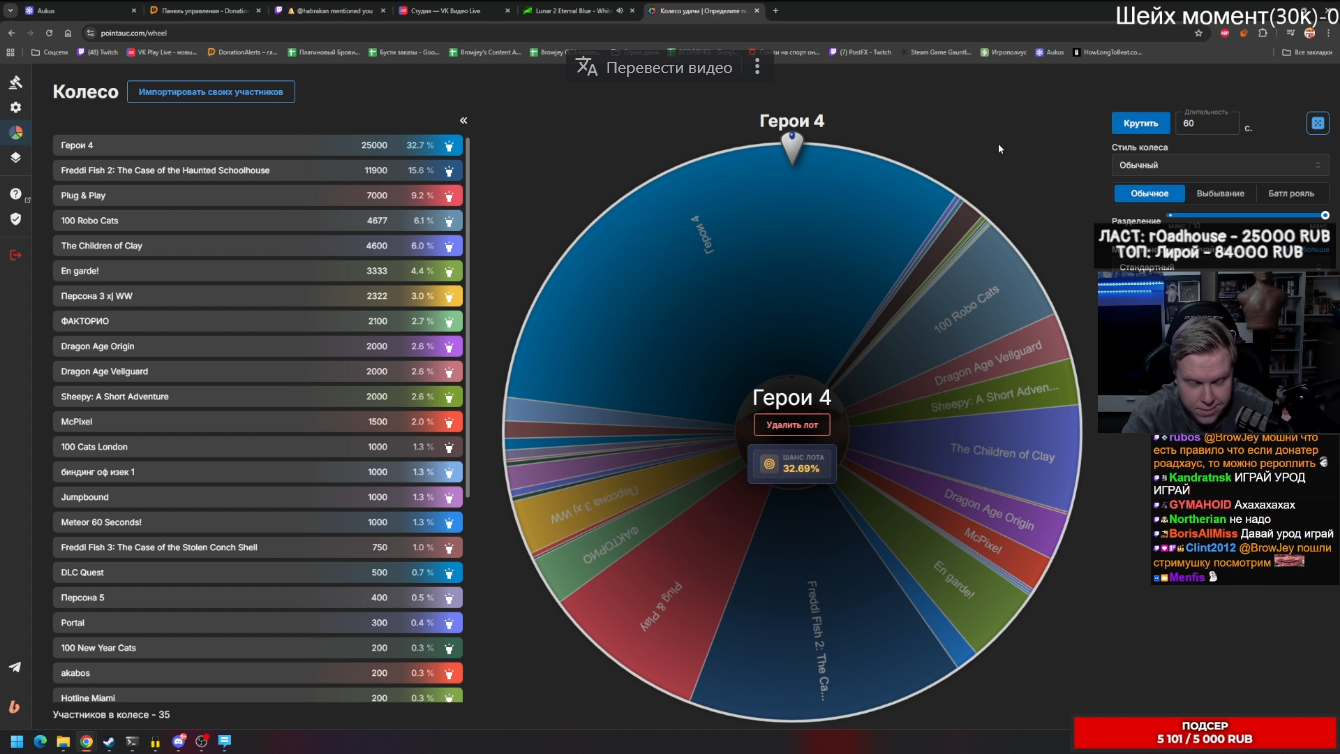Click Импортировать своих участников button

pyautogui.click(x=211, y=92)
